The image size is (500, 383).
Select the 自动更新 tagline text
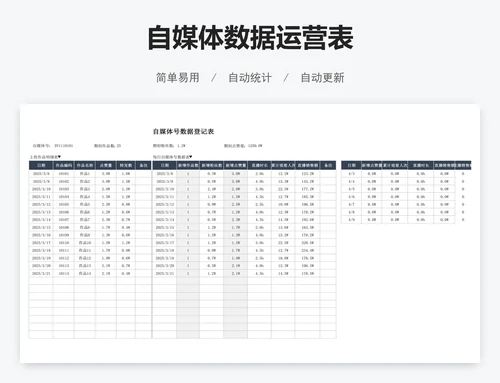tap(322, 78)
